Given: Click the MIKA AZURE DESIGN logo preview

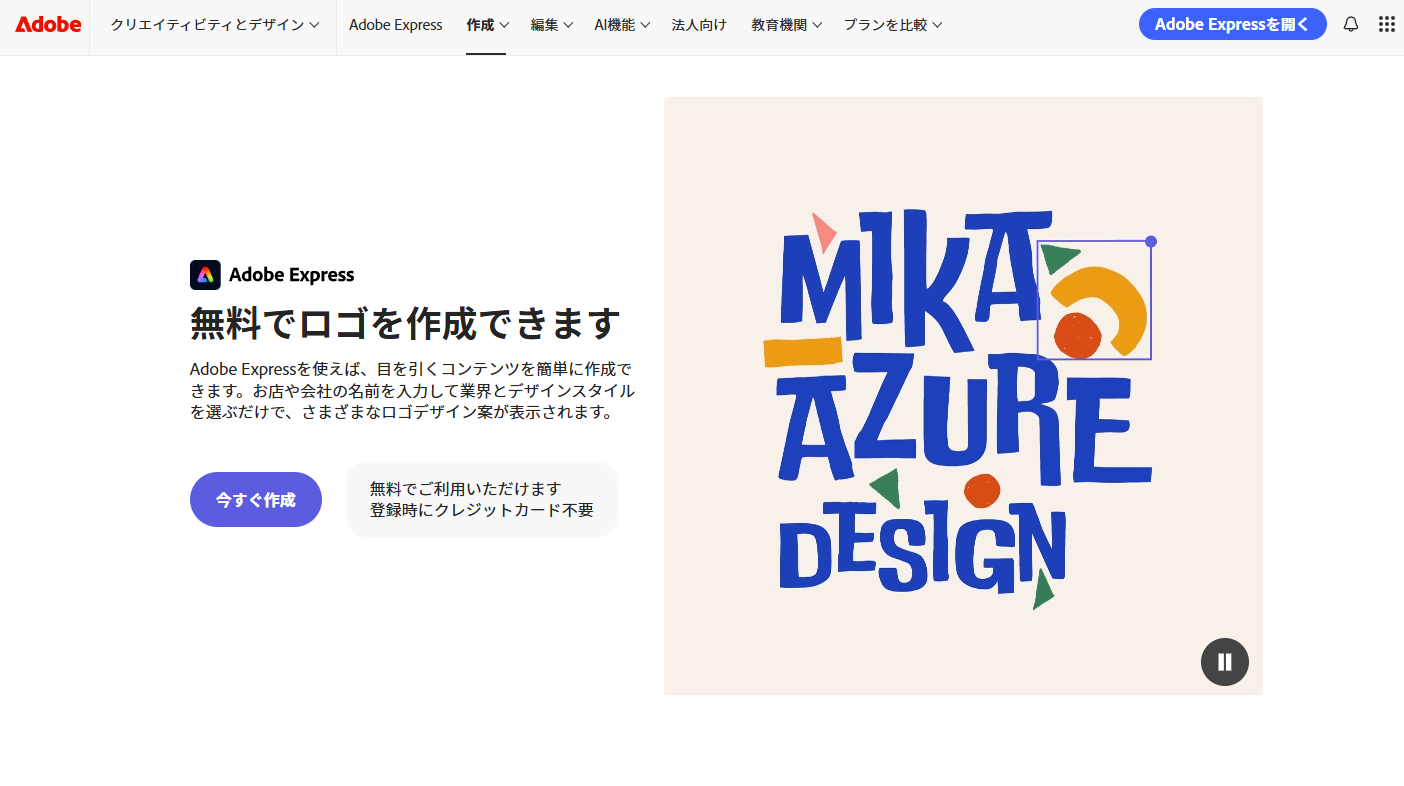Looking at the screenshot, I should [963, 396].
